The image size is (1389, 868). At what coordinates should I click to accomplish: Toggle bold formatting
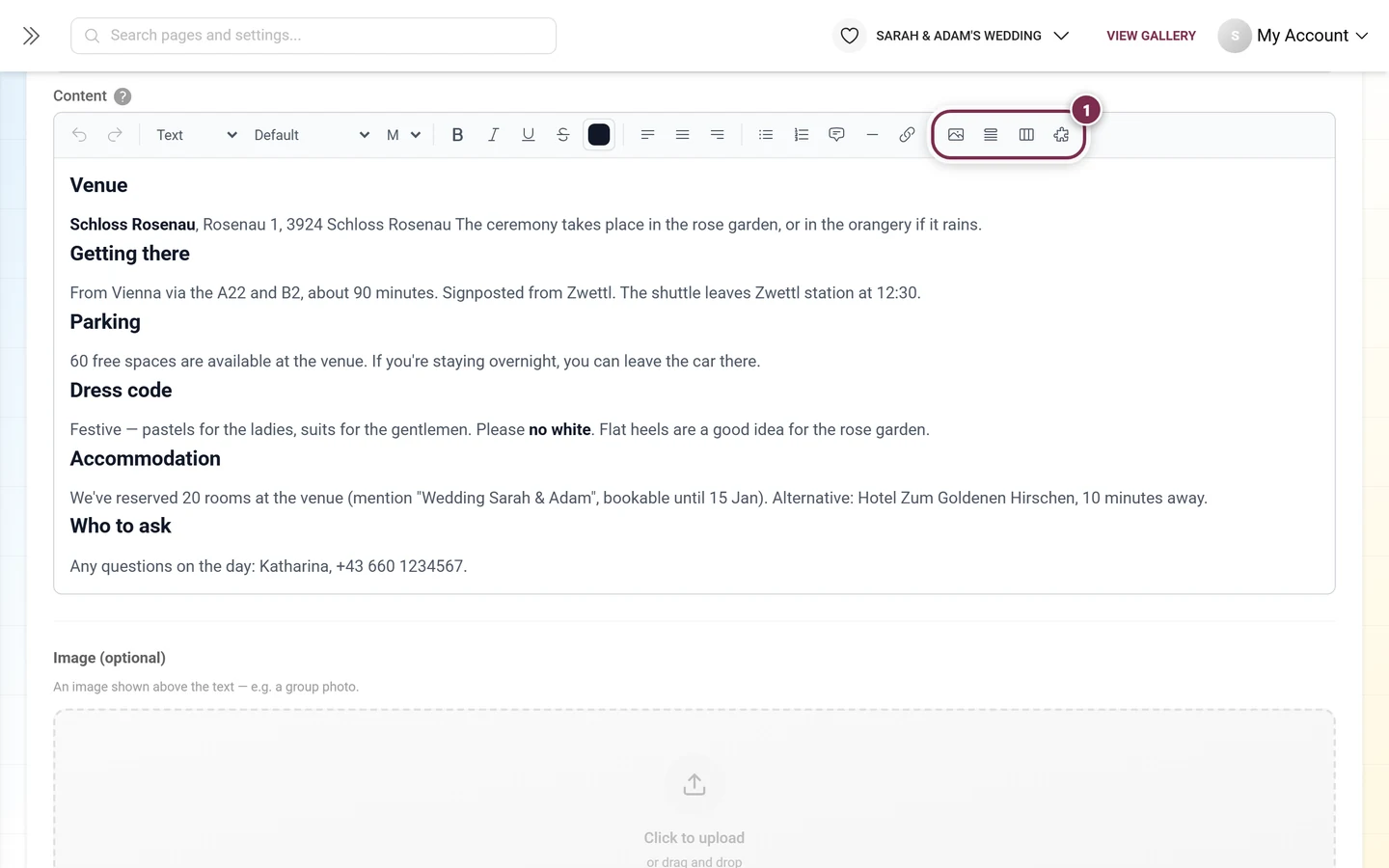pos(457,135)
